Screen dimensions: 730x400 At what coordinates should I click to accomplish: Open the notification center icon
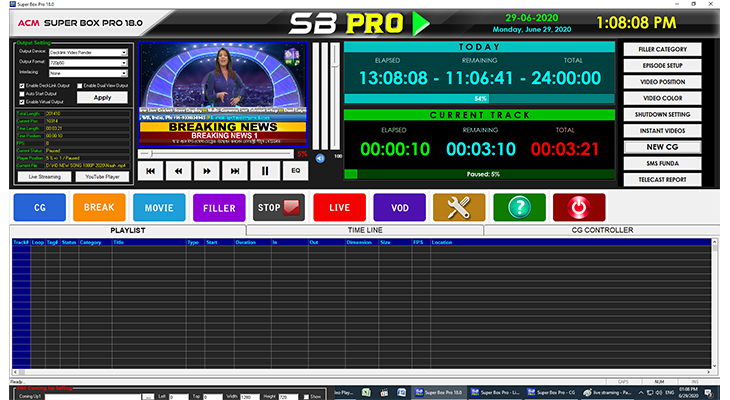709,393
